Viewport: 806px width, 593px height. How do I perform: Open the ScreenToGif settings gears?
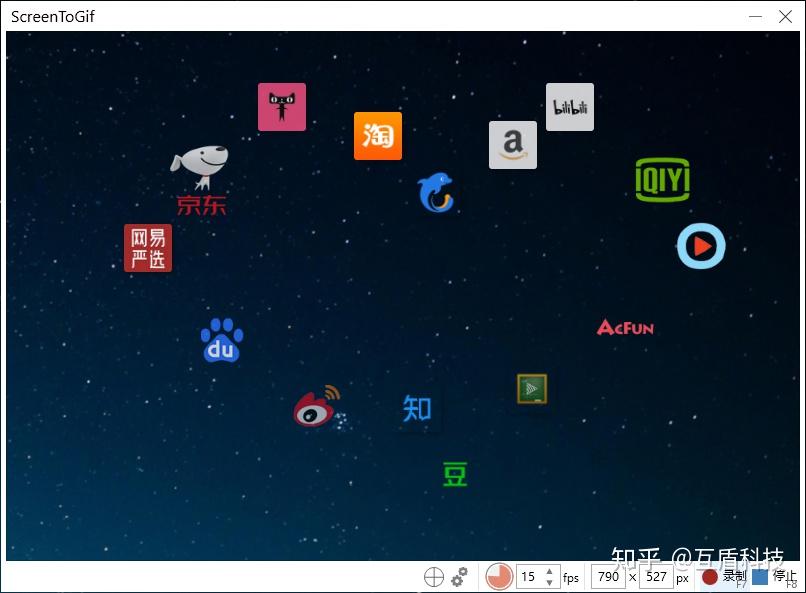point(460,577)
